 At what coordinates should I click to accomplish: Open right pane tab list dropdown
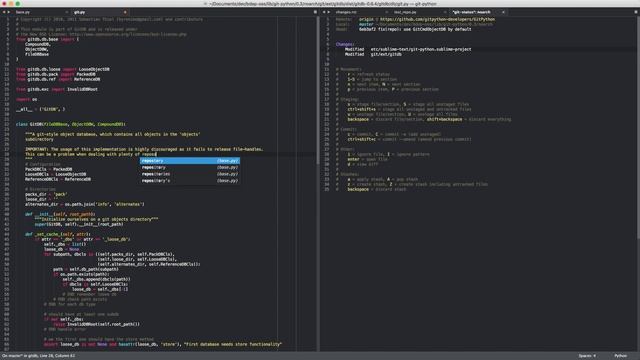point(636,12)
